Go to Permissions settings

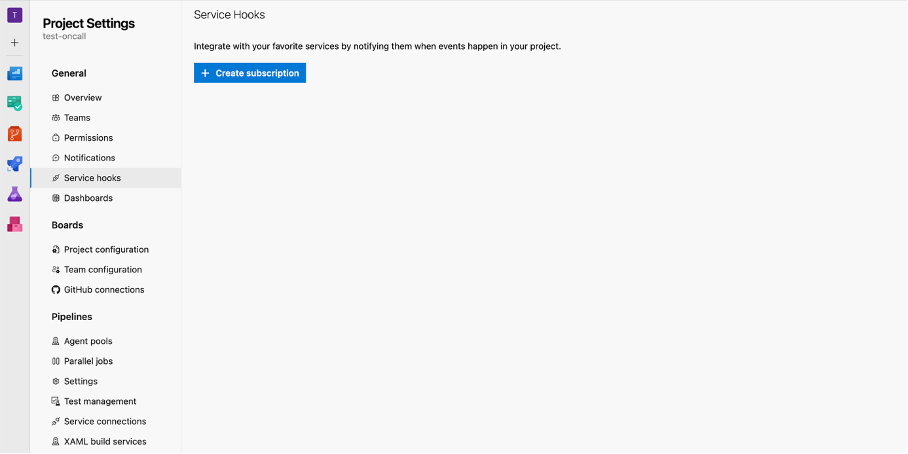click(x=88, y=138)
